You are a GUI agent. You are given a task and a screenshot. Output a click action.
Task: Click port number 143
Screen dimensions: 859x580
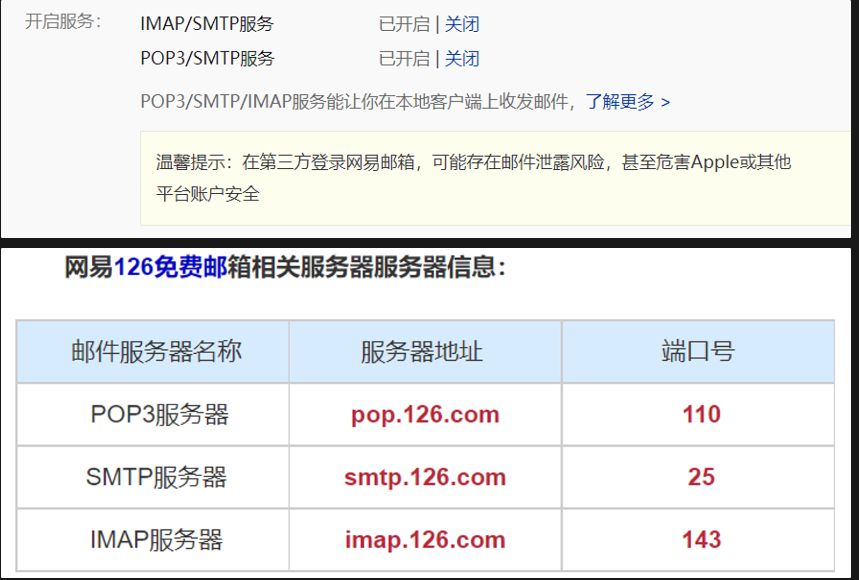click(x=701, y=540)
